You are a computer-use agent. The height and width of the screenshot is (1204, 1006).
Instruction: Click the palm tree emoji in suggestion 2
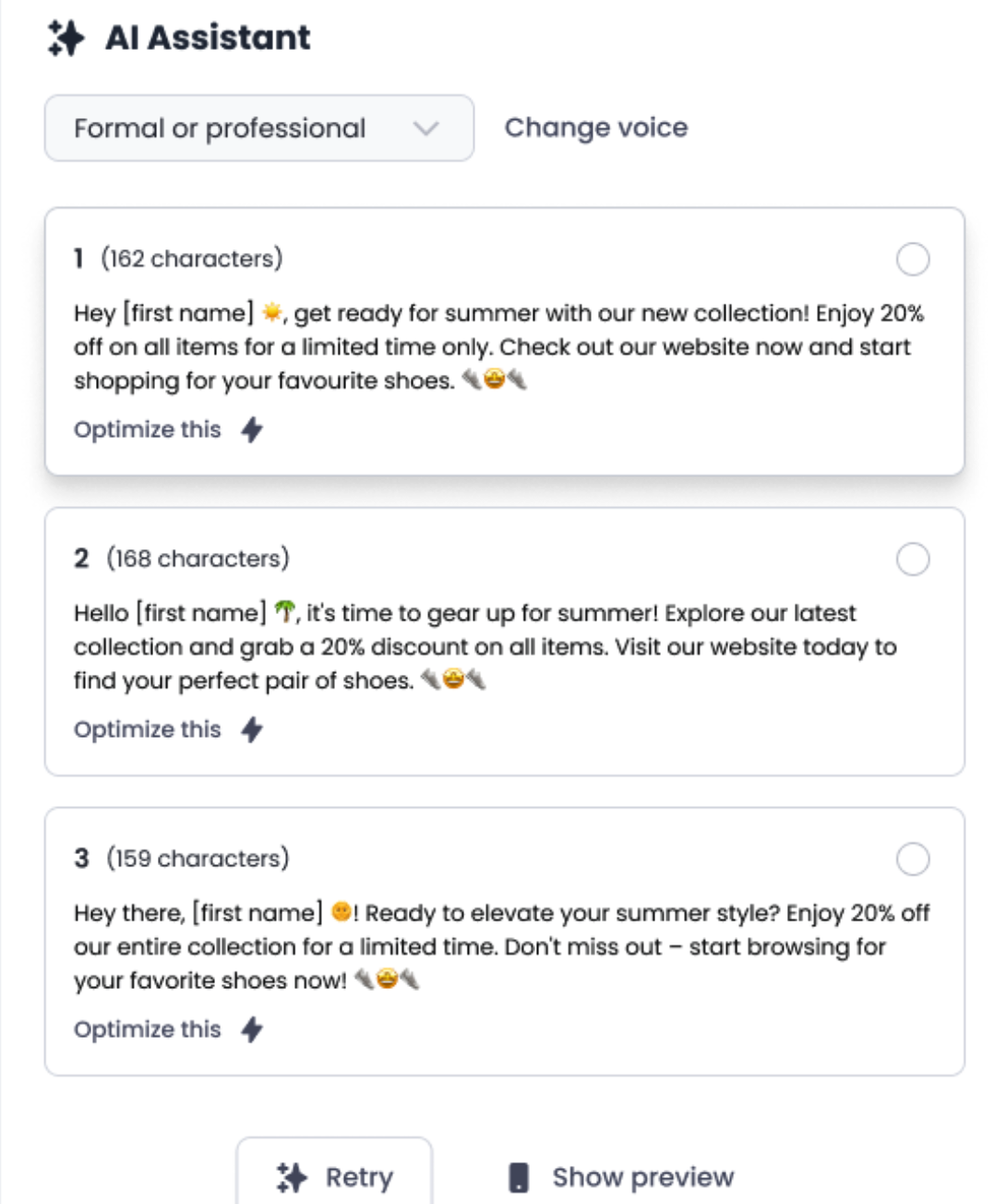tap(285, 612)
